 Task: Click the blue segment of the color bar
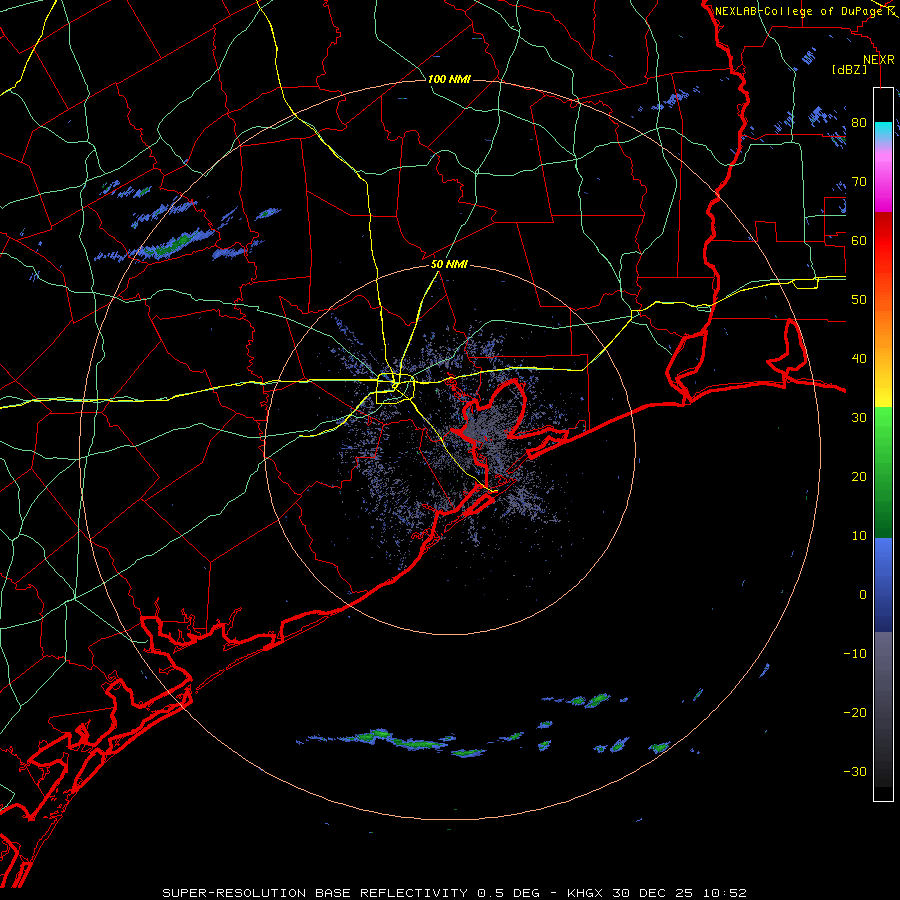tap(883, 585)
